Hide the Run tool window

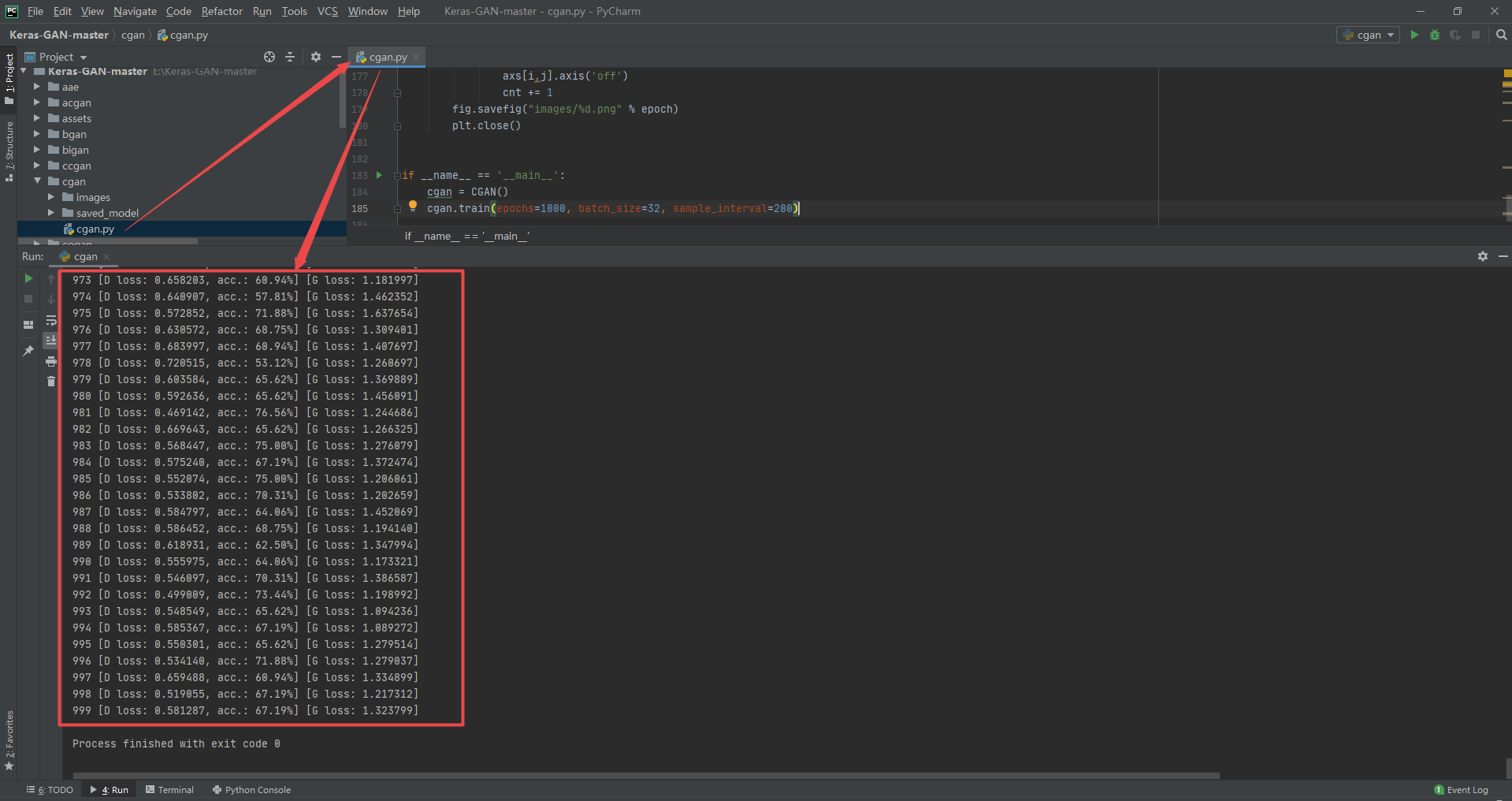[x=1503, y=256]
